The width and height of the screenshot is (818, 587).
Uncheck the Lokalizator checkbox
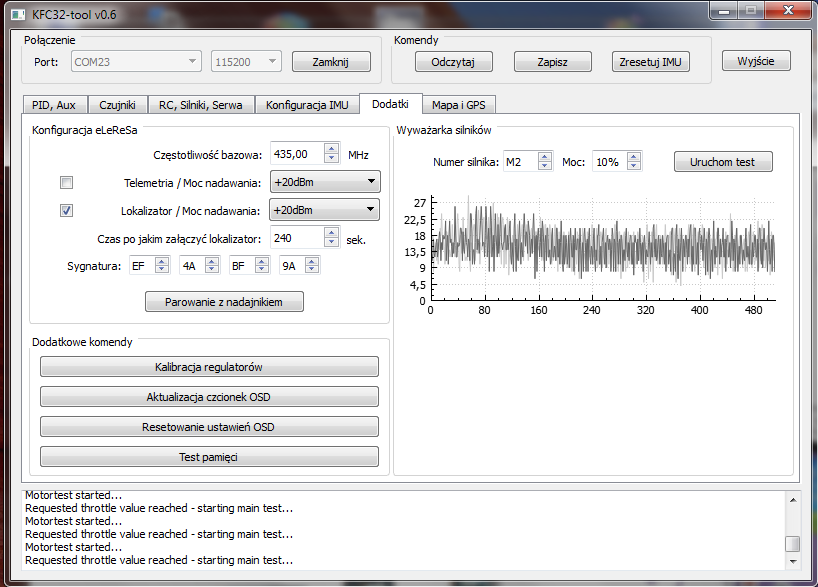pyautogui.click(x=67, y=210)
